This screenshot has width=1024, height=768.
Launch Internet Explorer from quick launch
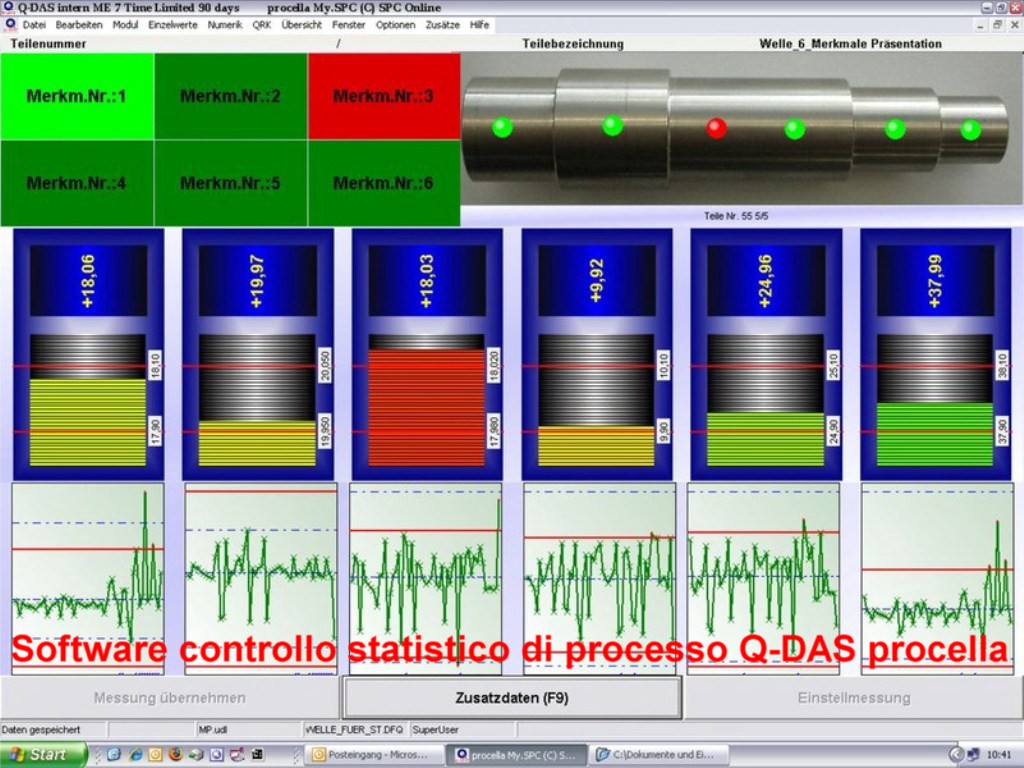[135, 755]
